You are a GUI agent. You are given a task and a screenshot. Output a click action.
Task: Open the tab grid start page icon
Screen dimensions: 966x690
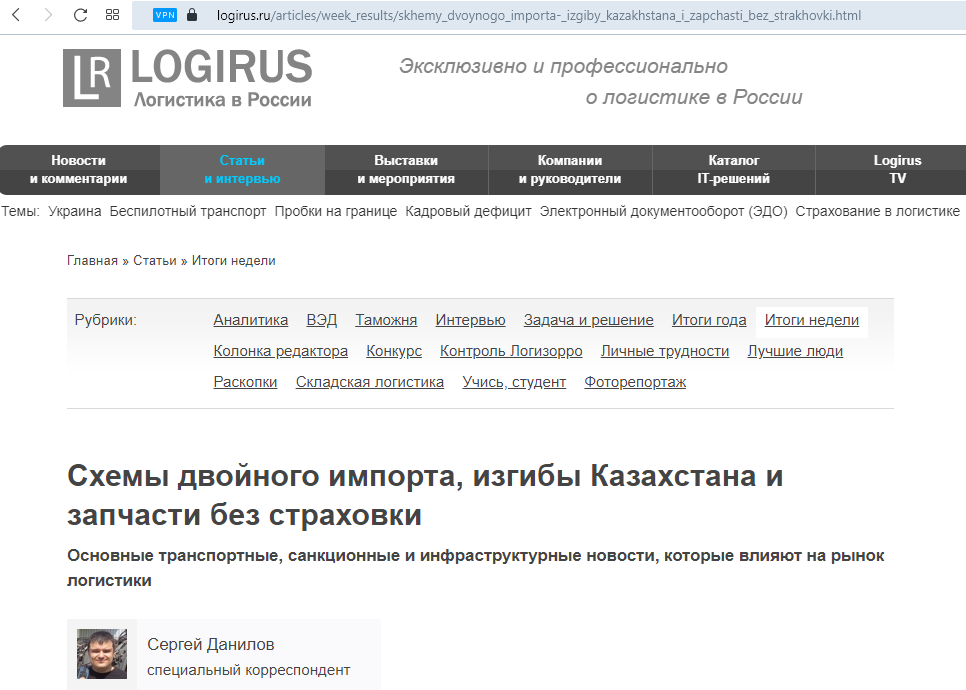112,15
